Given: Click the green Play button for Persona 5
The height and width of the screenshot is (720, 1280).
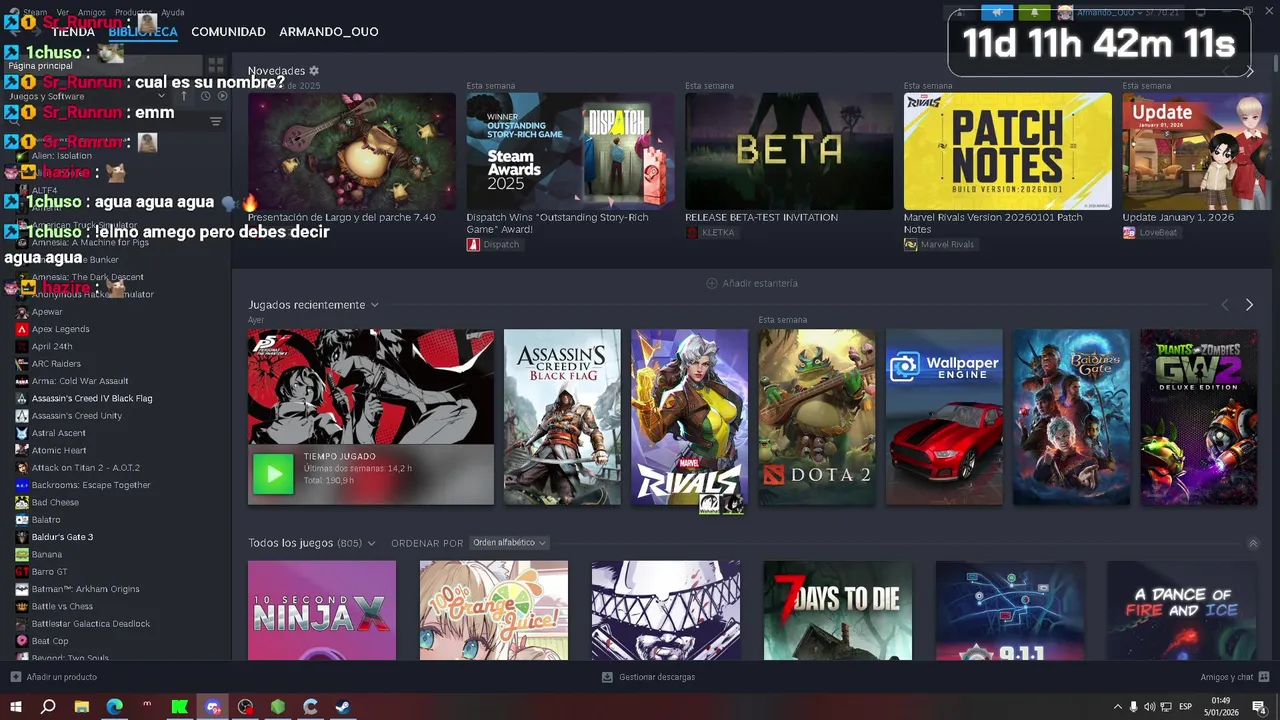Looking at the screenshot, I should 273,474.
